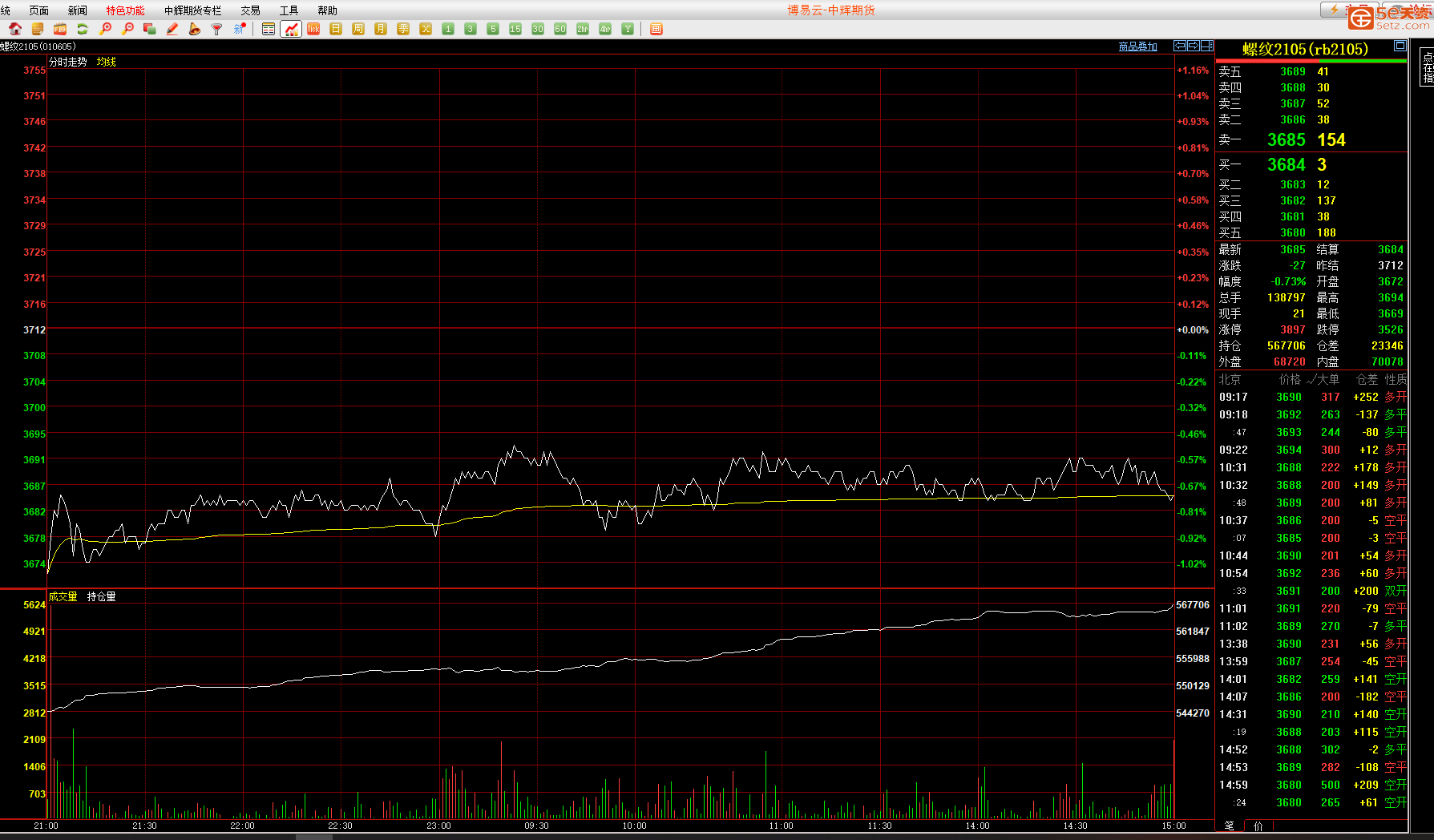This screenshot has height=840, width=1434.
Task: Select the 15-minute period icon
Action: pos(515,29)
